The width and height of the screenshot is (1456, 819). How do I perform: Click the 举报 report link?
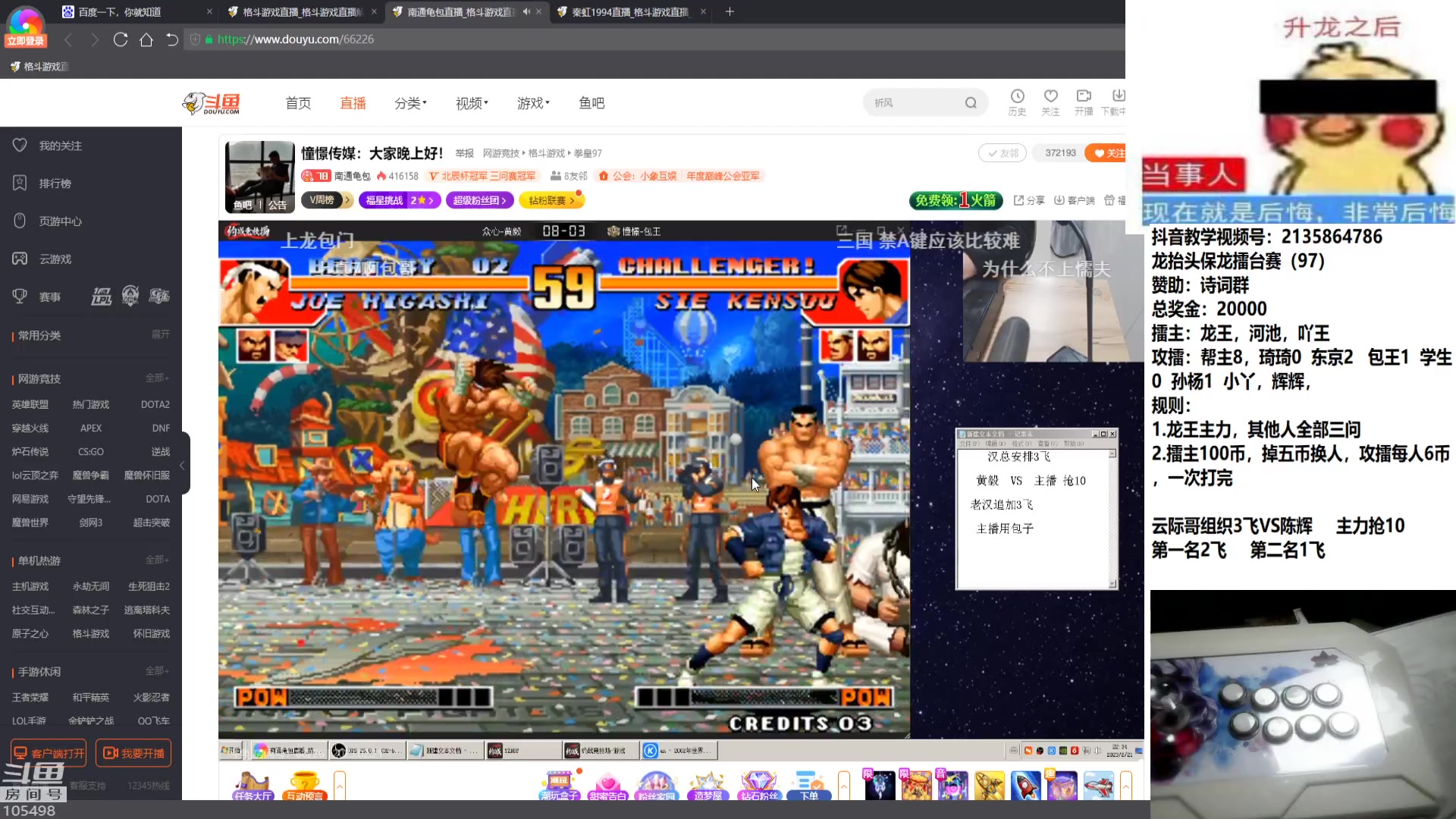click(464, 153)
